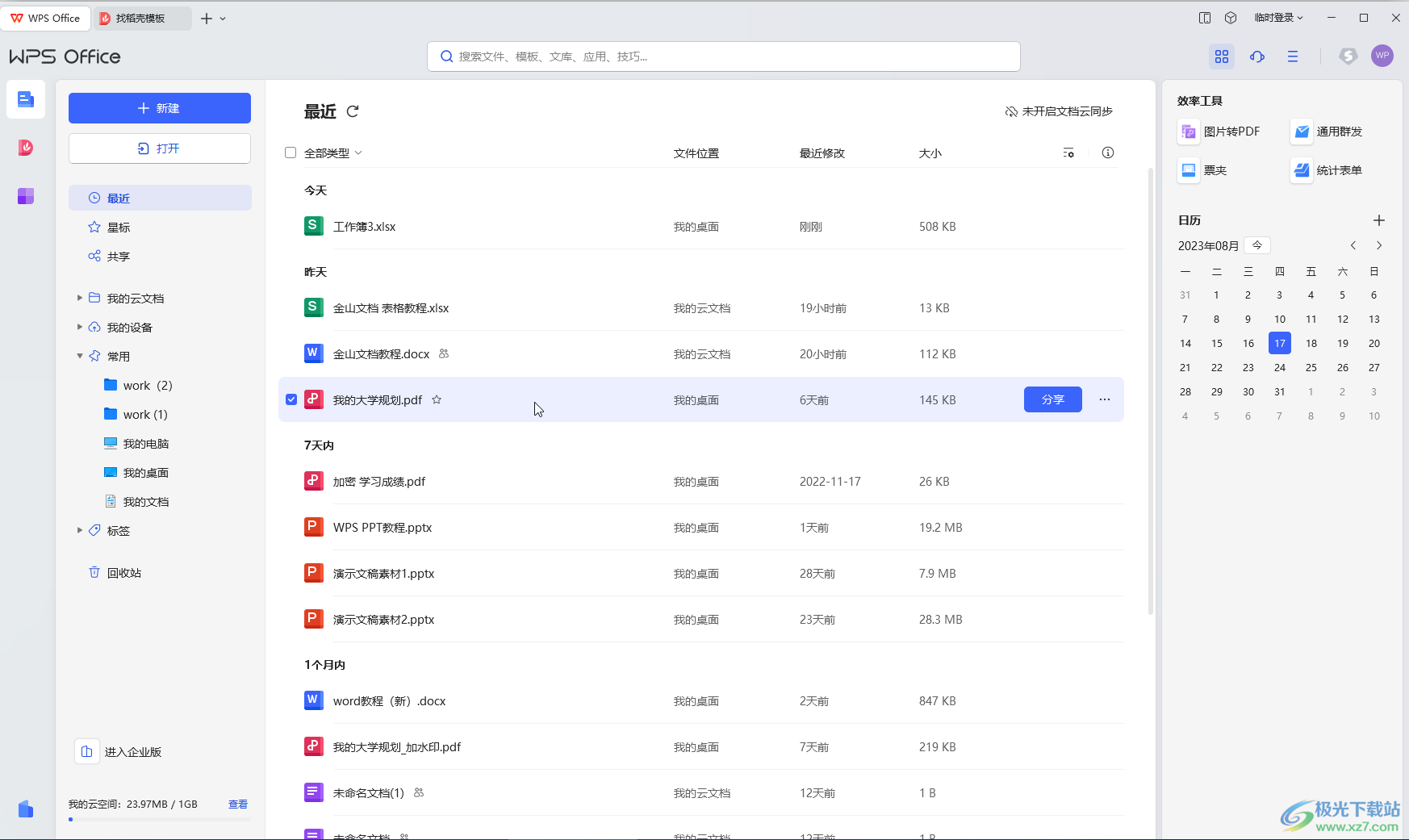Open 统计表单 tool

(1327, 170)
